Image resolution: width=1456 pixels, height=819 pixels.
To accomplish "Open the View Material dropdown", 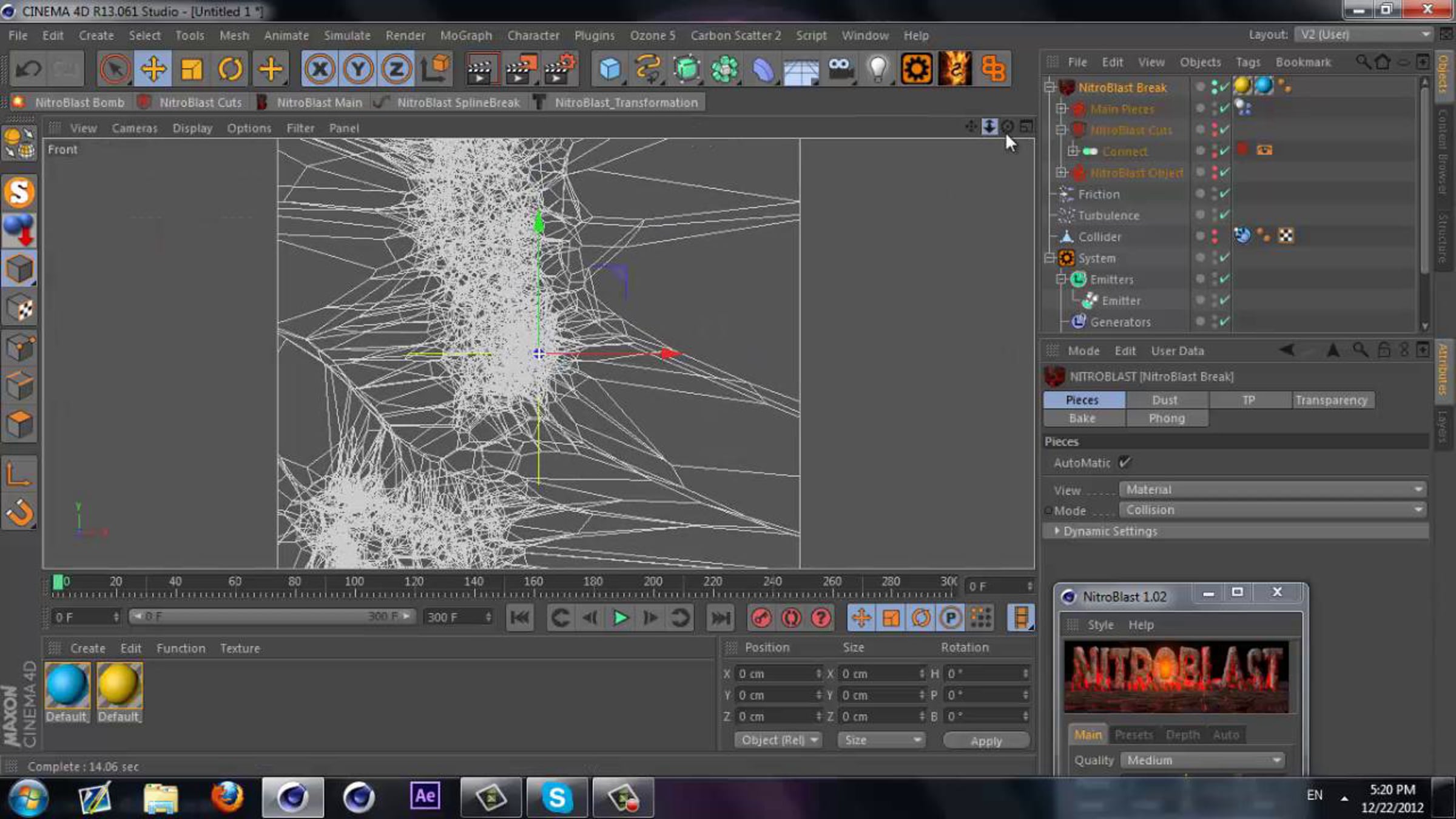I will (1272, 489).
